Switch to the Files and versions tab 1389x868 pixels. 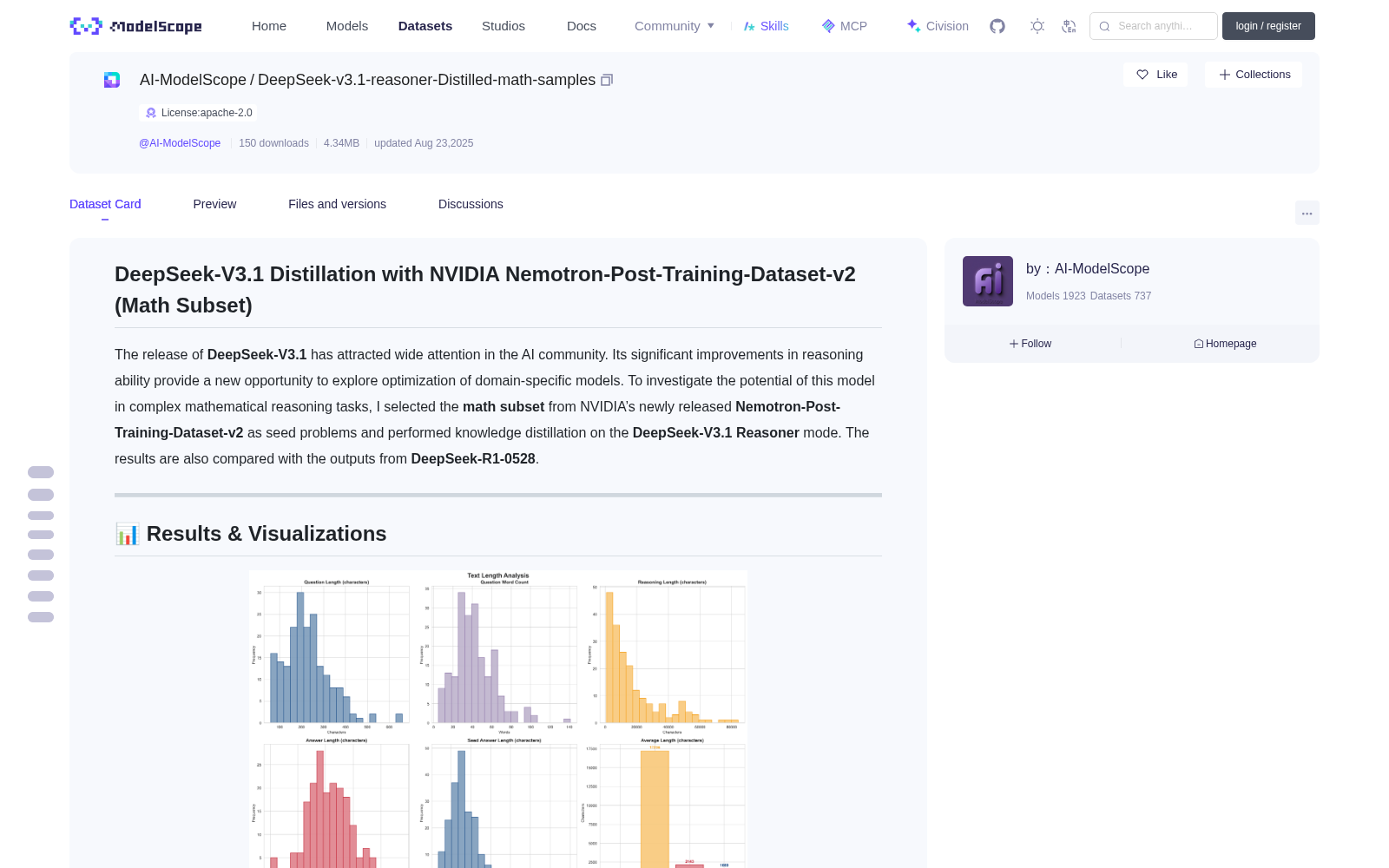tap(337, 204)
